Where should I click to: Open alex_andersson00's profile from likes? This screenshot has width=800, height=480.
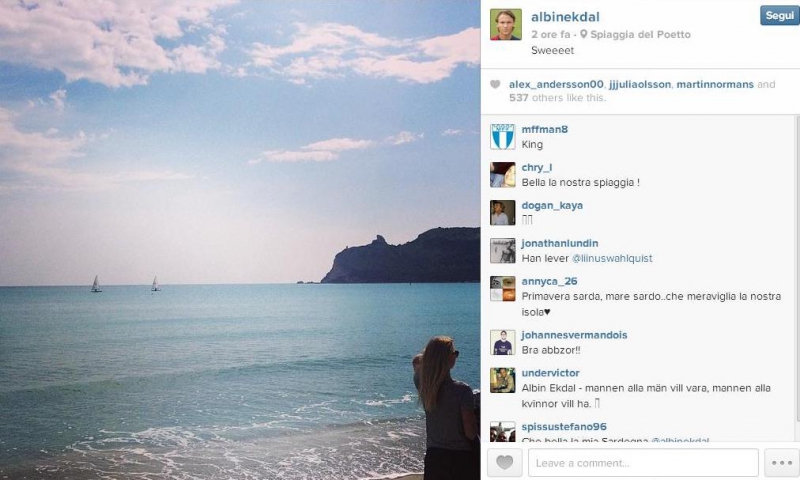556,84
